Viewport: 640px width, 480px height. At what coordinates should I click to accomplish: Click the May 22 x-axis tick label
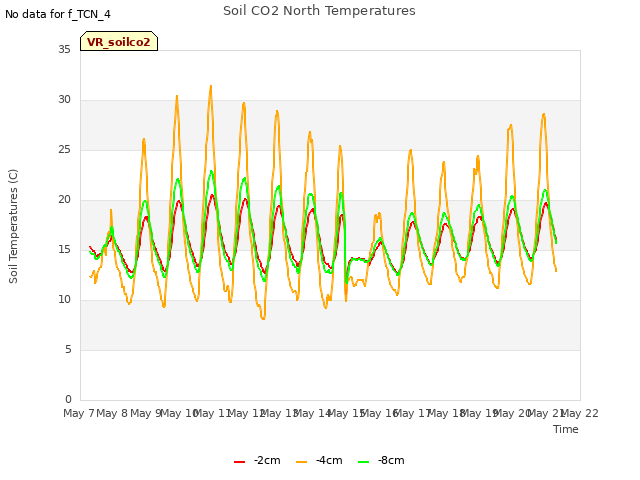tap(580, 413)
